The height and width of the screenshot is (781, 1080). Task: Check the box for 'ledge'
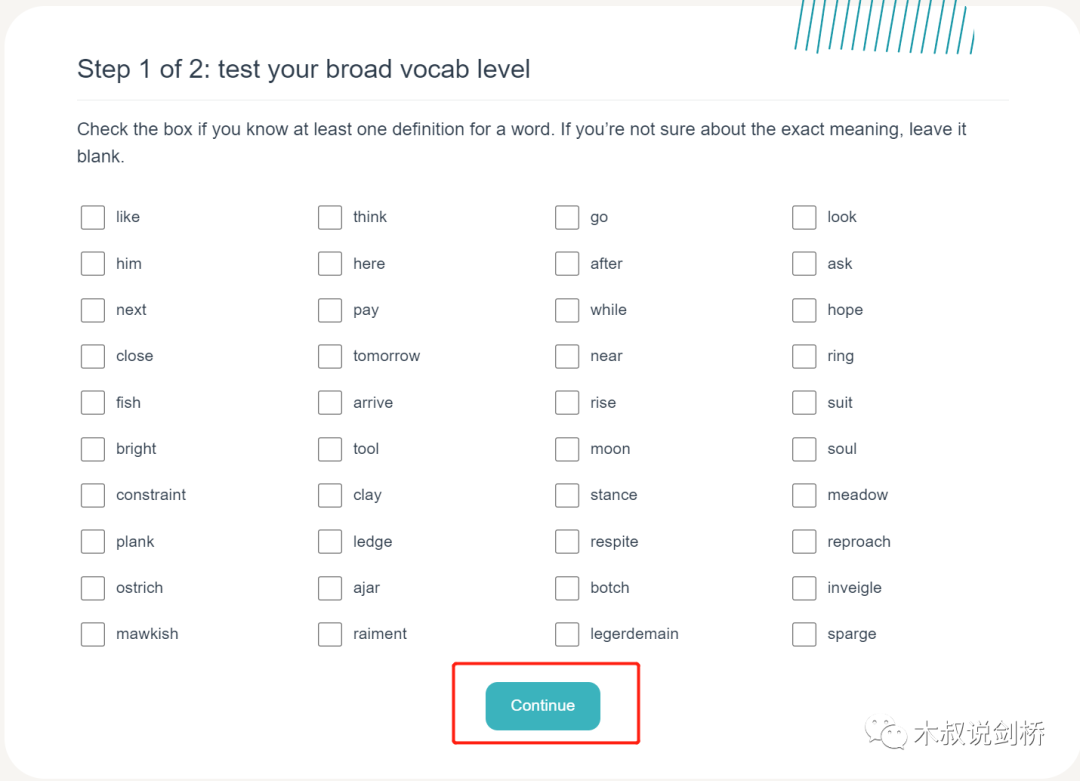point(330,541)
